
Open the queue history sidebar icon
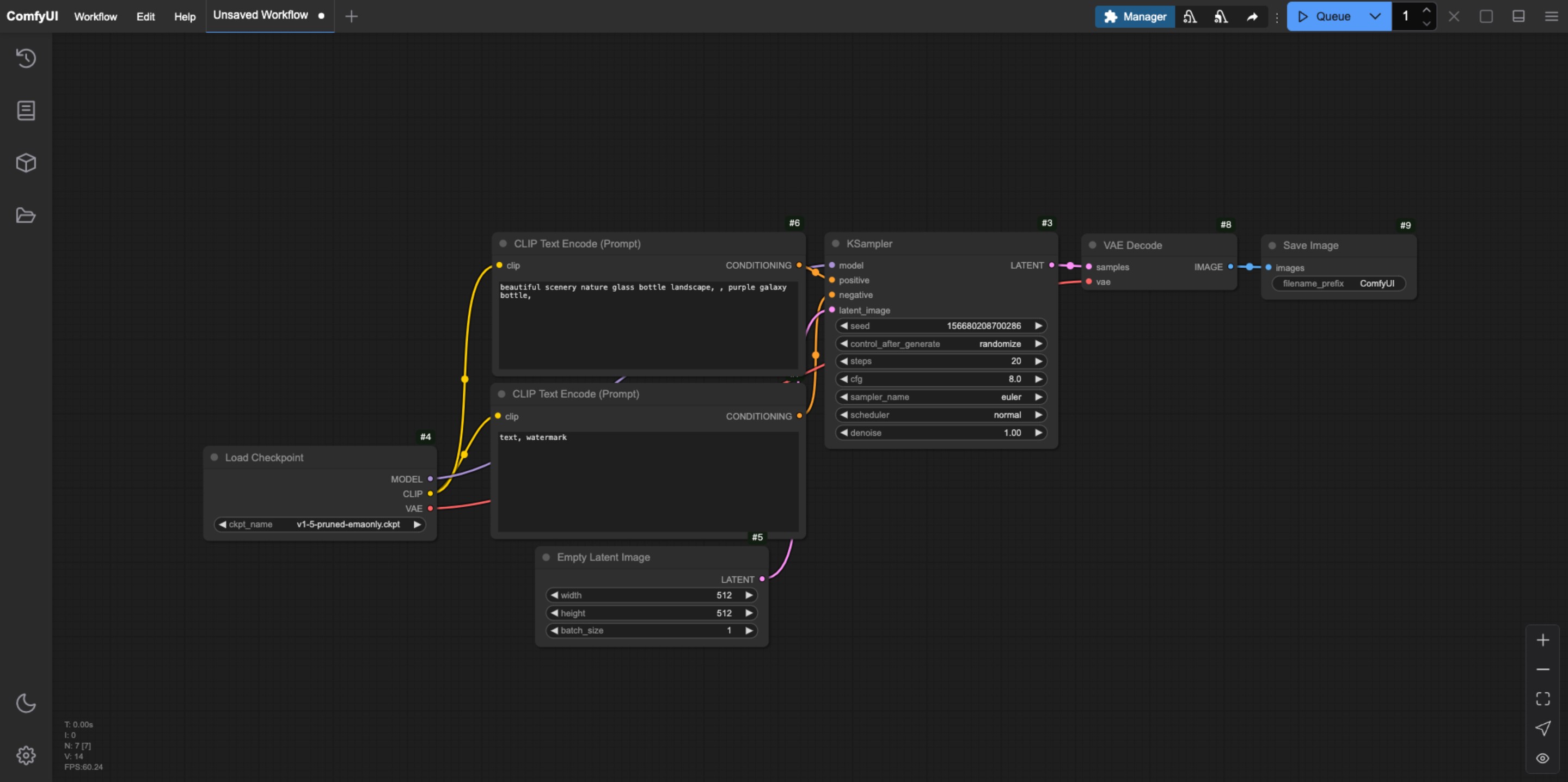tap(26, 58)
